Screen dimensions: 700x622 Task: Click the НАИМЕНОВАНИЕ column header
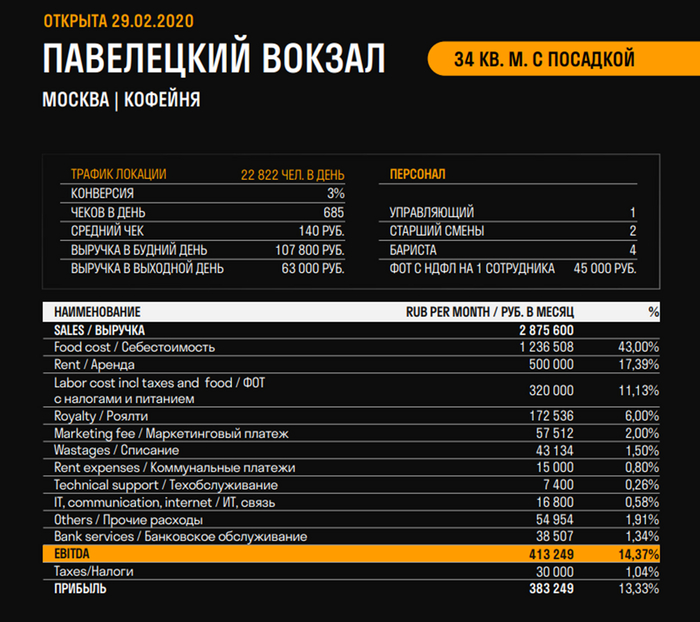(97, 312)
